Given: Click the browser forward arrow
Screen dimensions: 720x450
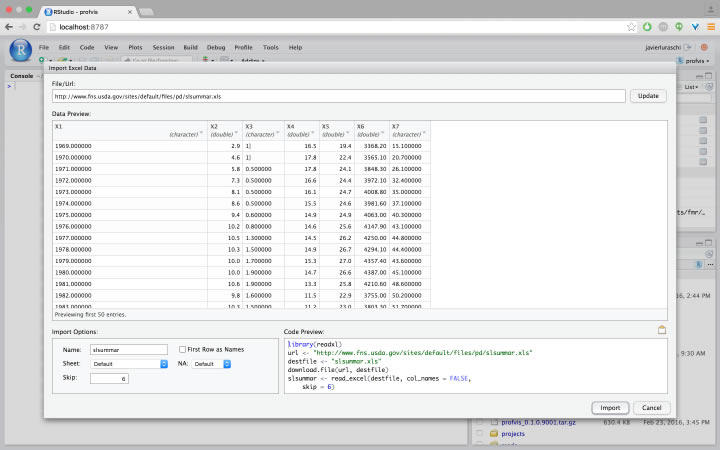Looking at the screenshot, I should 23,27.
